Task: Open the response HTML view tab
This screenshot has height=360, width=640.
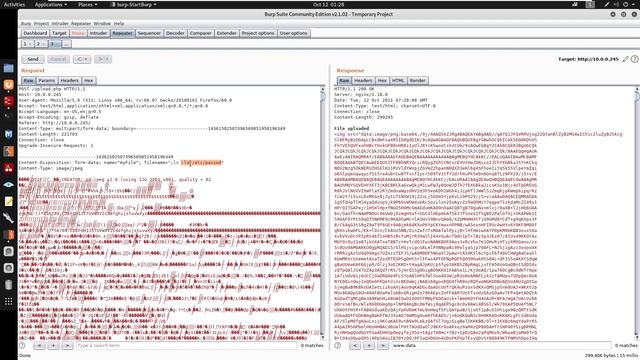Action: pyautogui.click(x=398, y=80)
